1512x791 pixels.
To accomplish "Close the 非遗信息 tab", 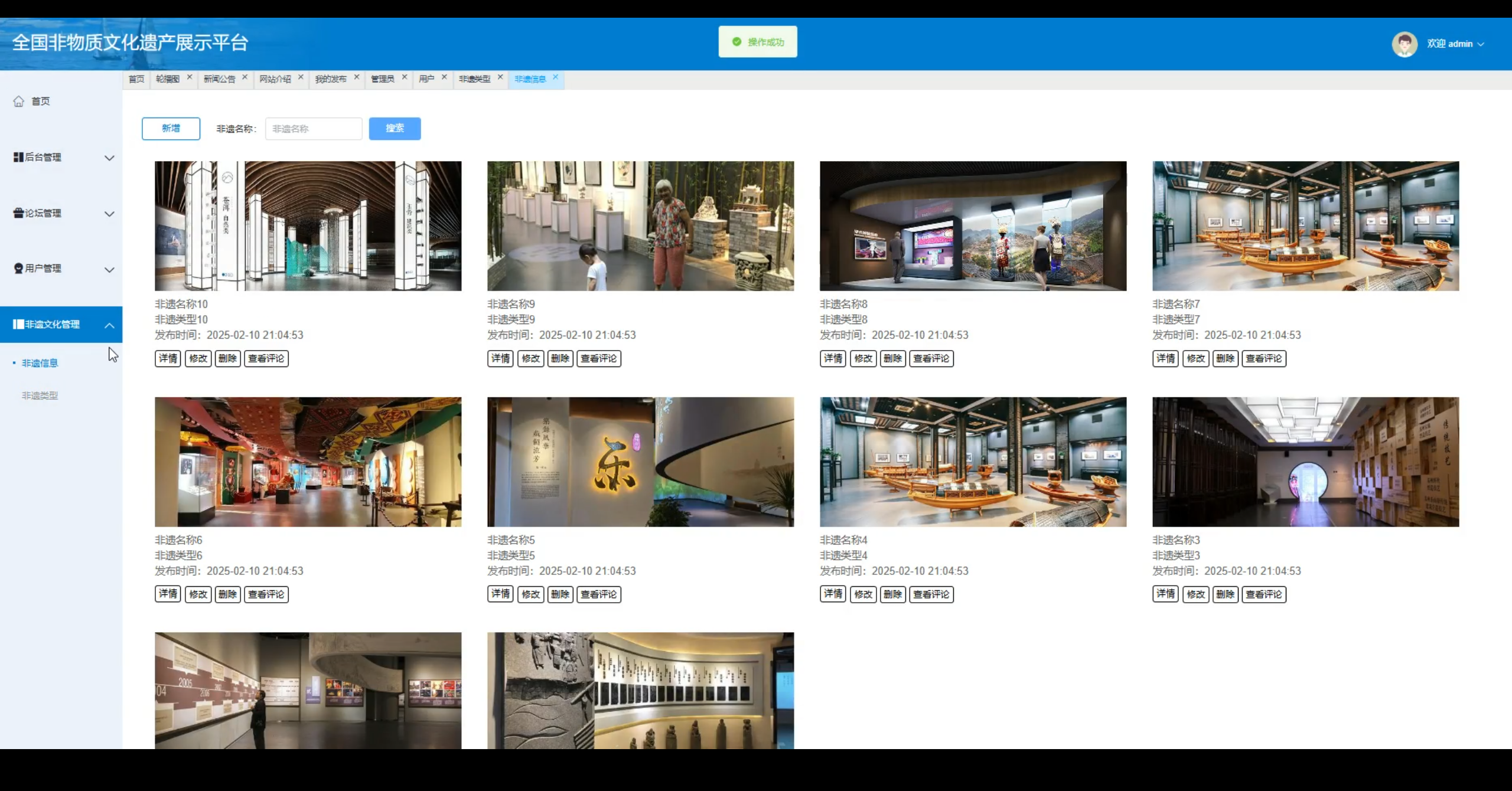I will (555, 77).
